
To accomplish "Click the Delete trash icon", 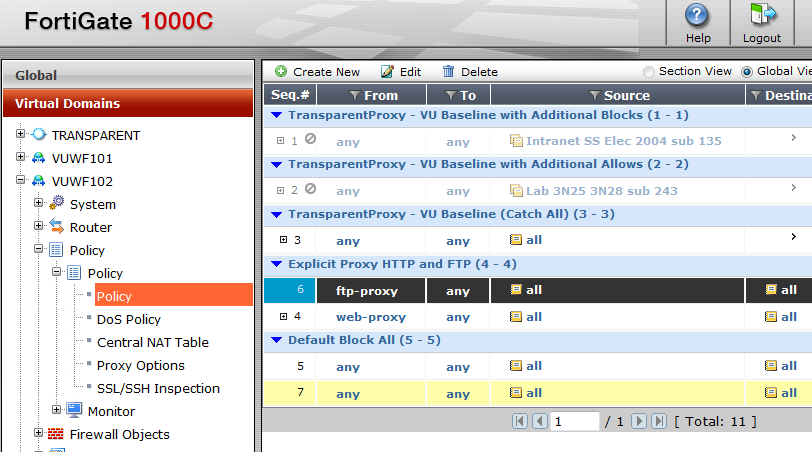I will coord(448,71).
